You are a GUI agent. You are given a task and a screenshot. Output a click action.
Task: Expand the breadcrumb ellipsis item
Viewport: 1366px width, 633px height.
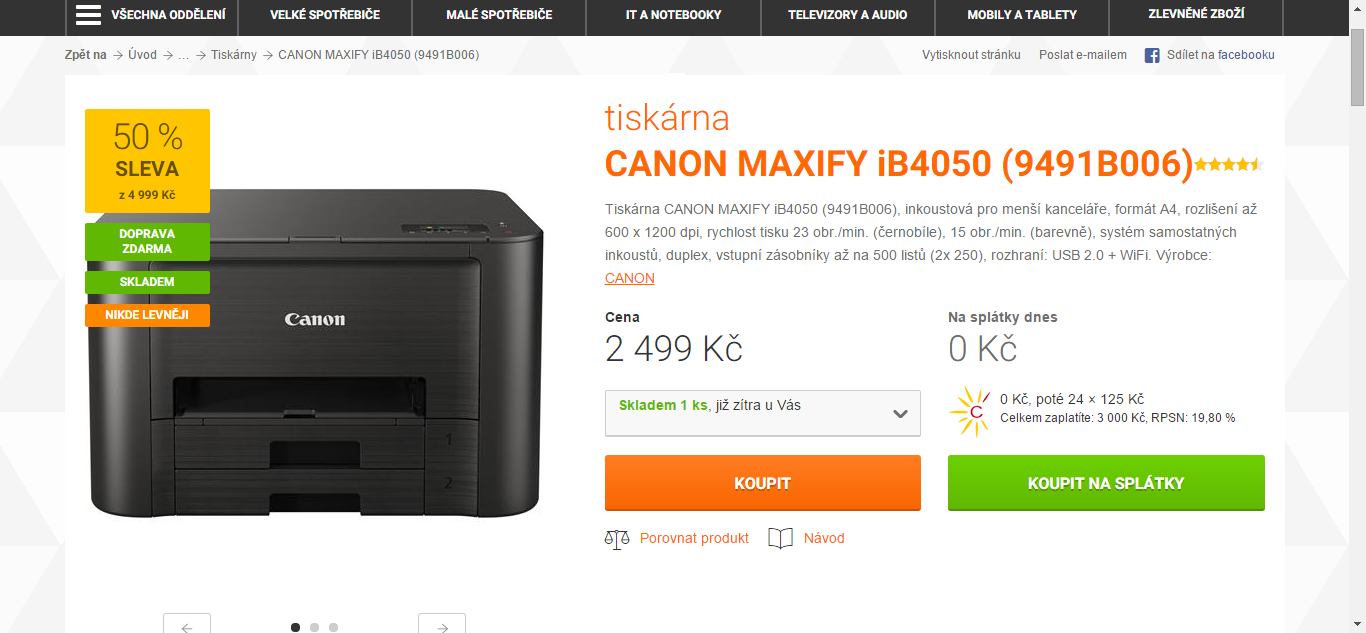pyautogui.click(x=184, y=55)
